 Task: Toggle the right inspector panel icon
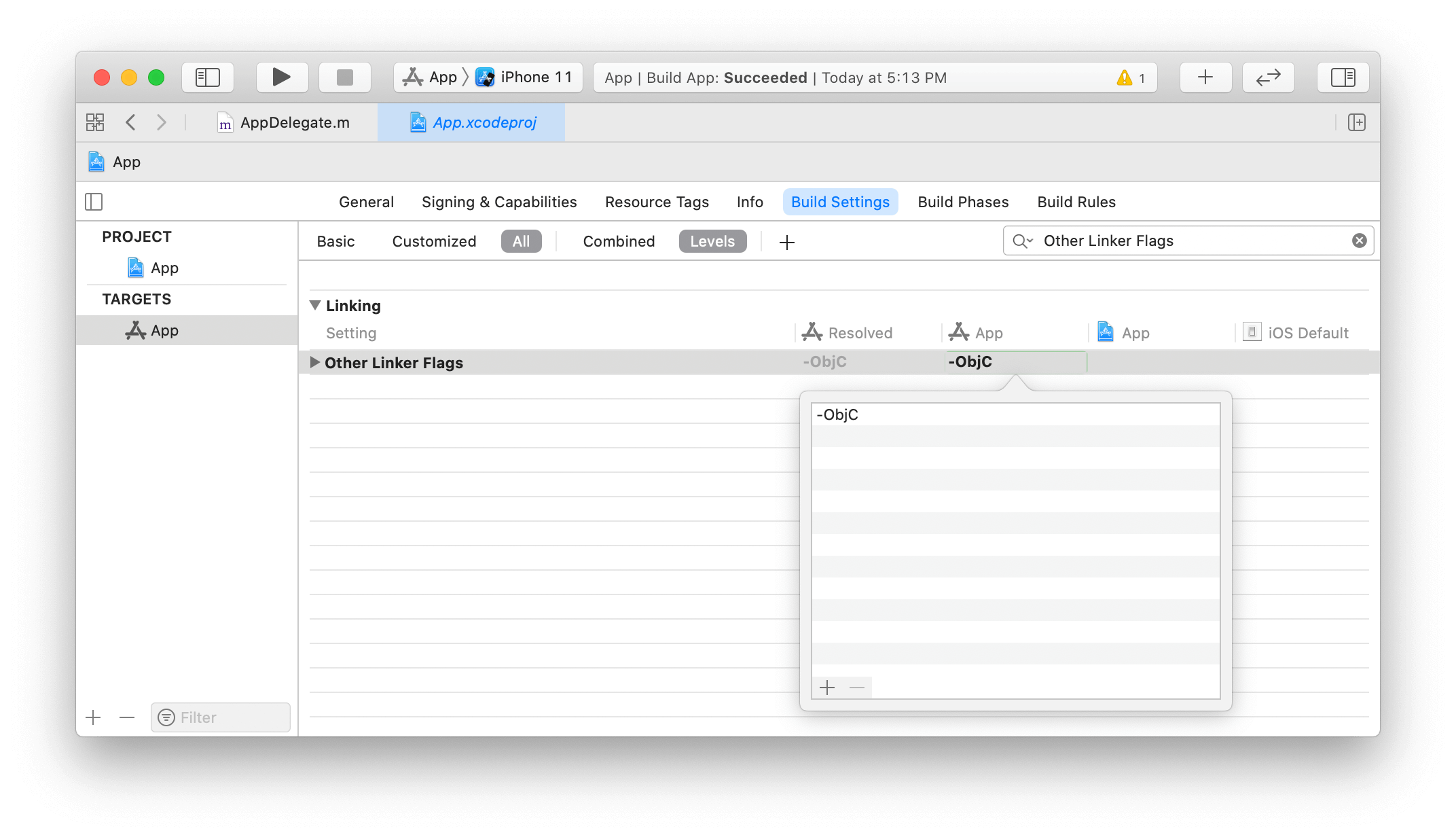(x=1342, y=77)
